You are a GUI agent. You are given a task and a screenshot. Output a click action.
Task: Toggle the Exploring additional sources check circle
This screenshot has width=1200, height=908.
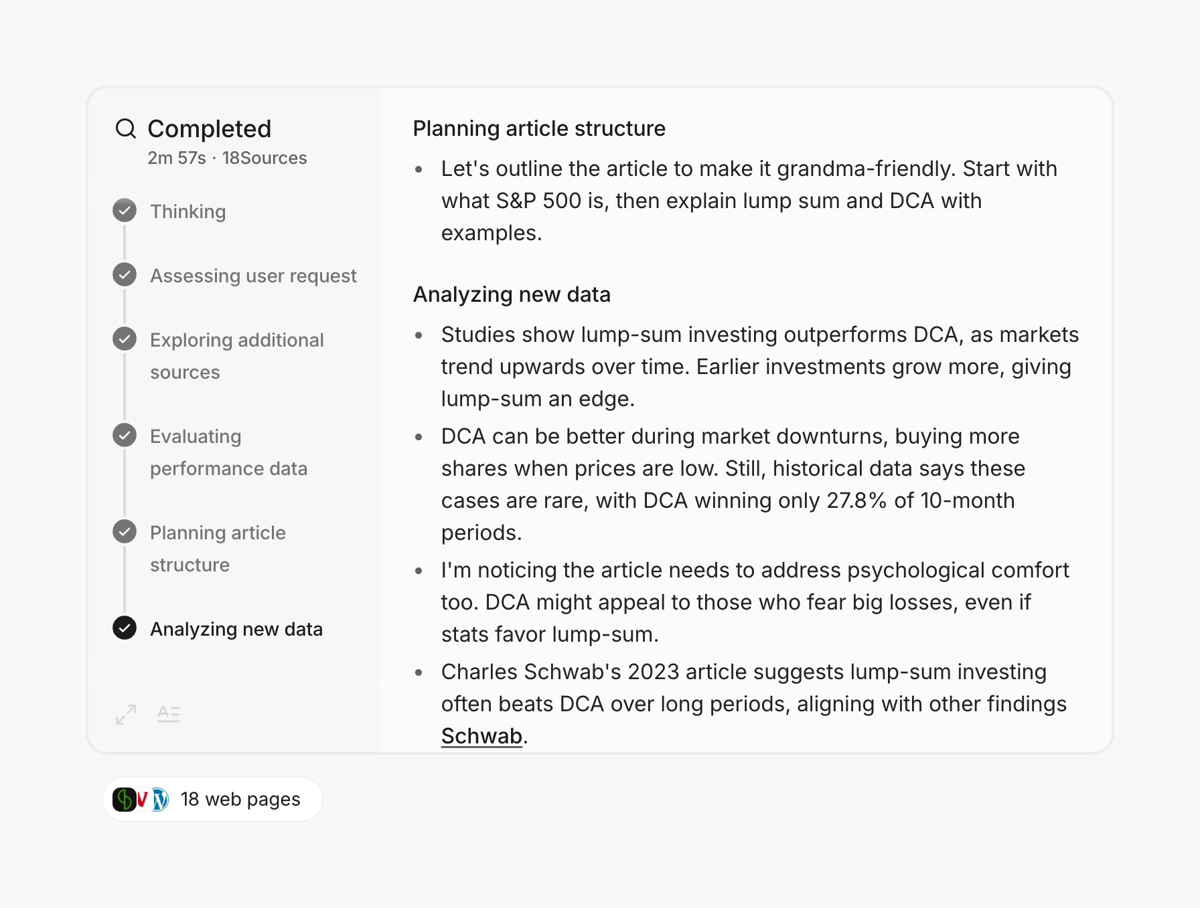coord(124,338)
